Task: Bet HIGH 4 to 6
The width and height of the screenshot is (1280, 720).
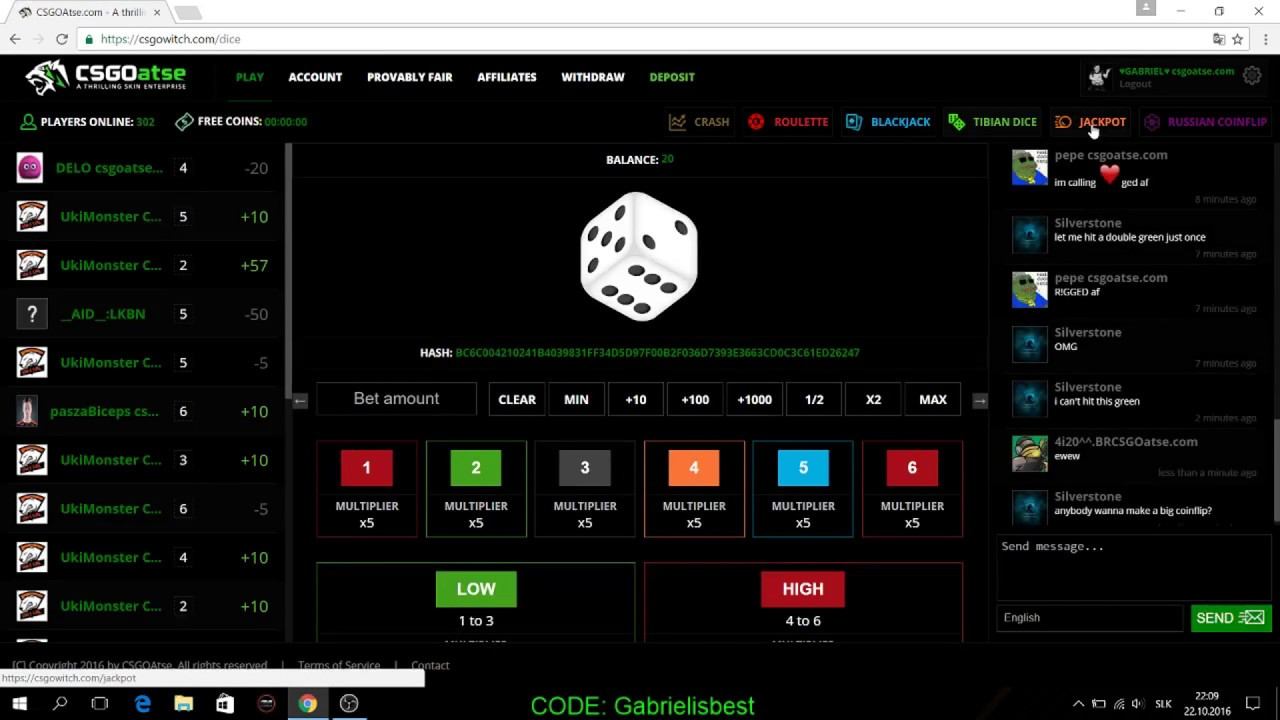Action: pyautogui.click(x=803, y=602)
